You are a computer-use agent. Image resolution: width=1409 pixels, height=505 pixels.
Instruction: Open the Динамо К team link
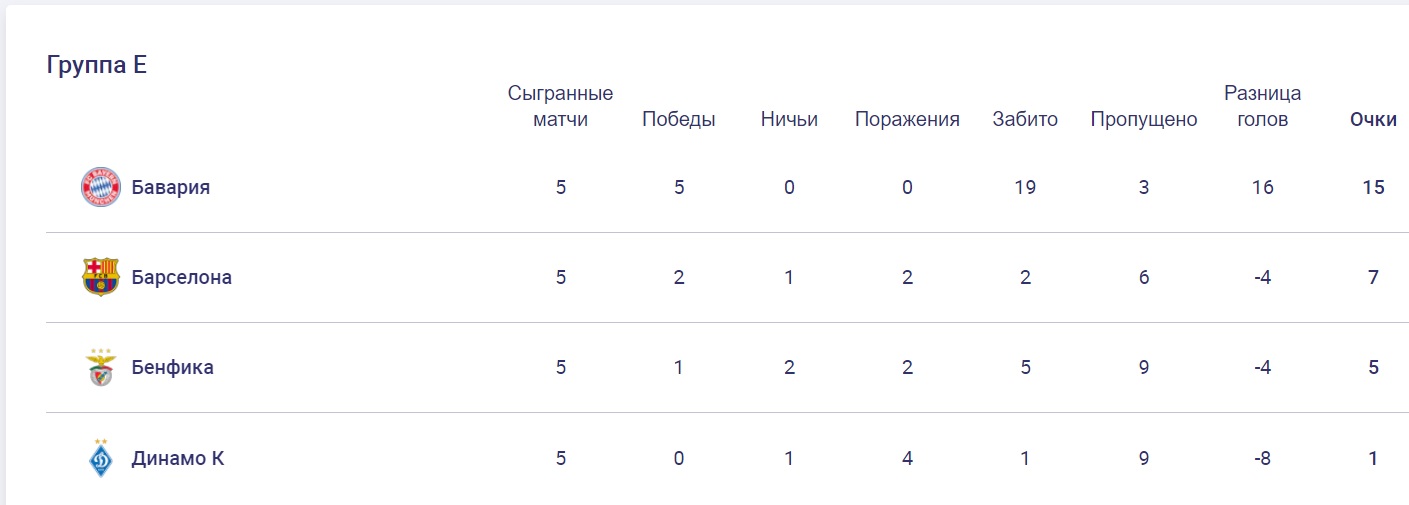[x=178, y=459]
